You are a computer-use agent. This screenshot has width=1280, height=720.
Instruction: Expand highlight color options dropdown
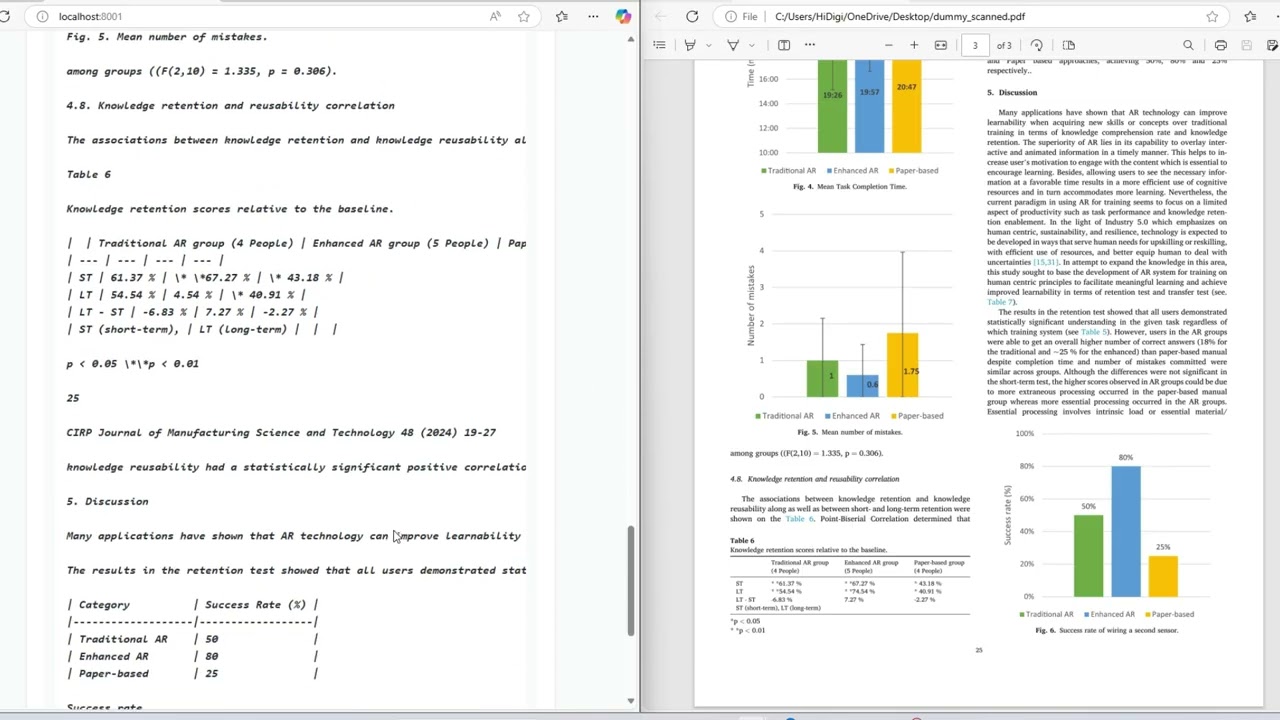708,45
